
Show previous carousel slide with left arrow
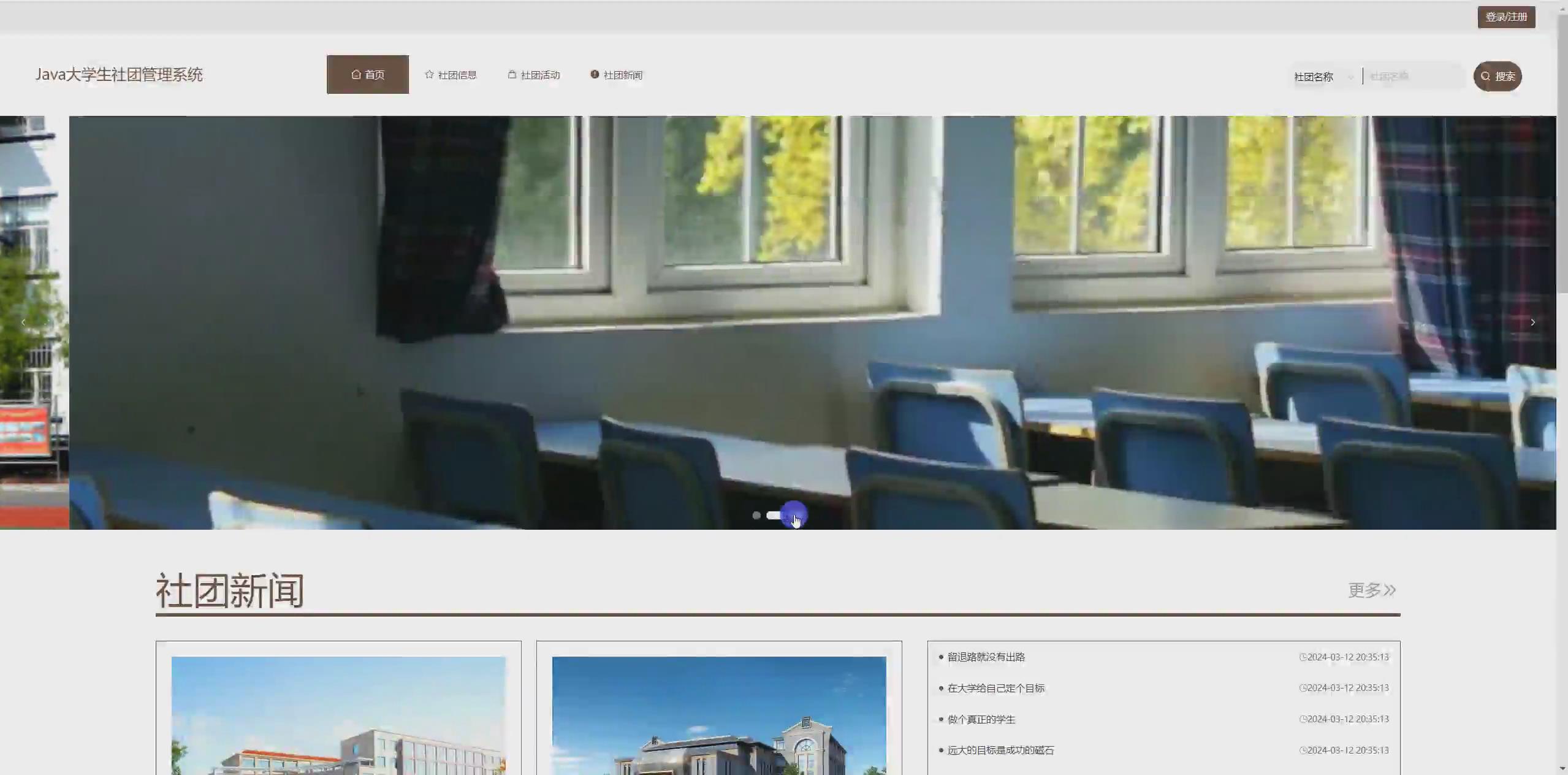pos(23,323)
